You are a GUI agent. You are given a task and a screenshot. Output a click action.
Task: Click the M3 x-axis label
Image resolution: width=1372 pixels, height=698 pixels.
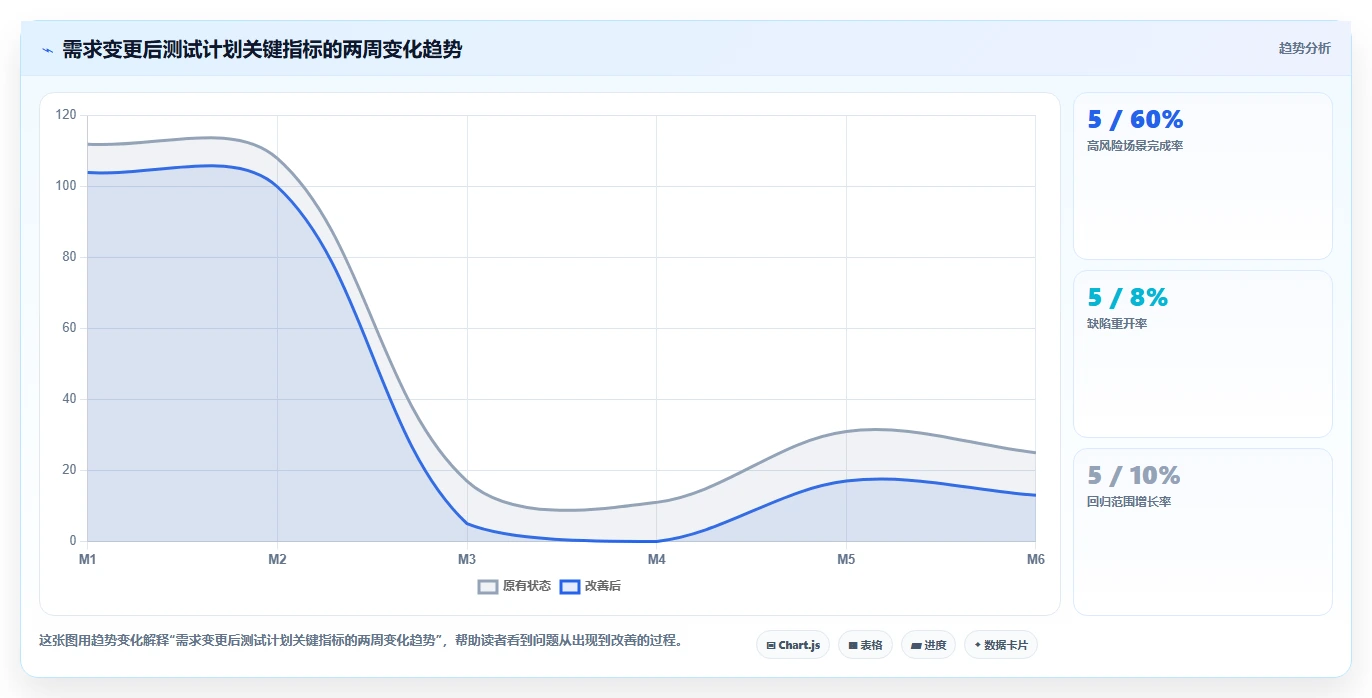click(467, 559)
